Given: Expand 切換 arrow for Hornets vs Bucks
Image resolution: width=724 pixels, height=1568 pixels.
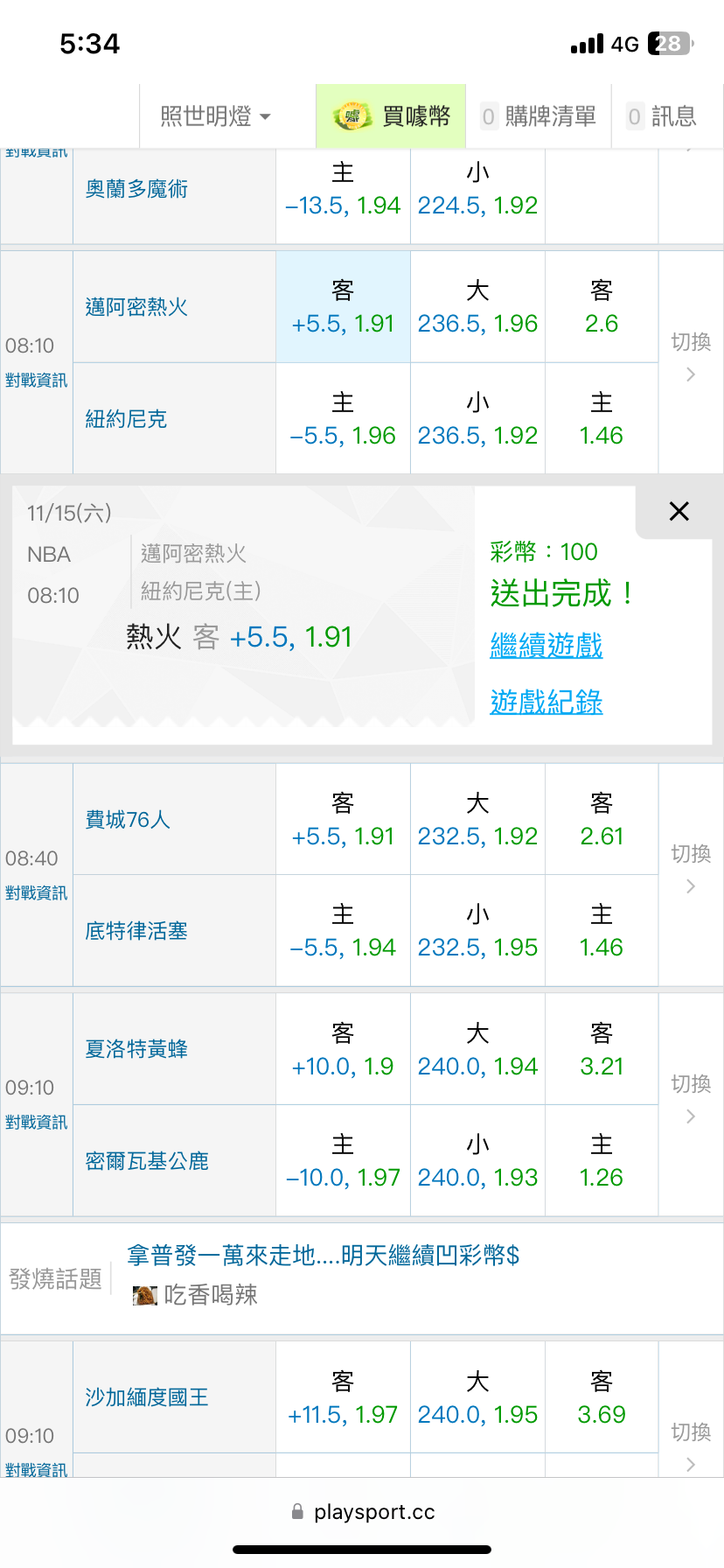Looking at the screenshot, I should point(691,1116).
